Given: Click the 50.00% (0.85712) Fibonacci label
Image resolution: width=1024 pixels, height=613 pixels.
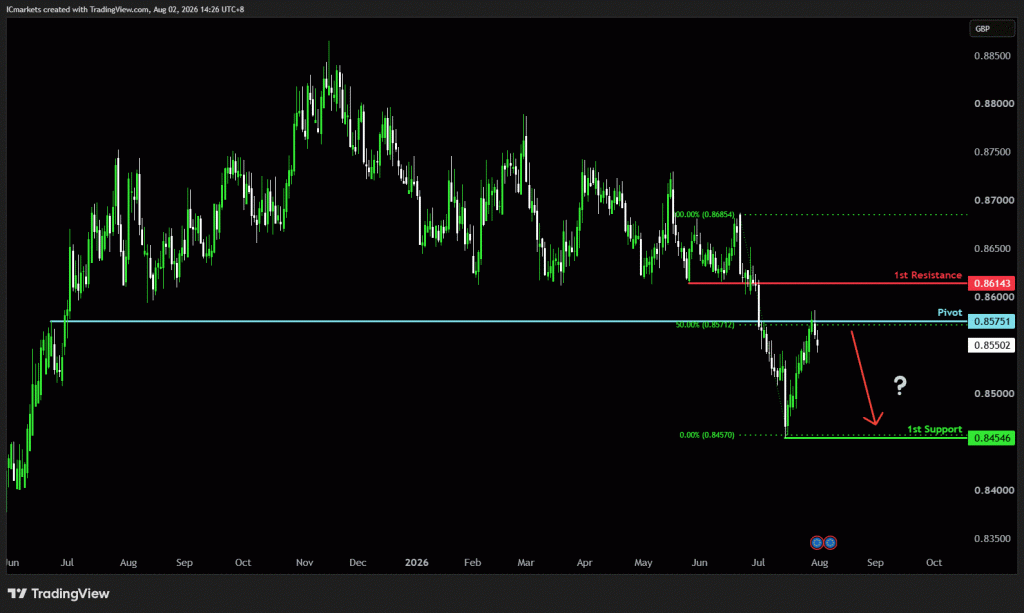Looking at the screenshot, I should pos(705,324).
